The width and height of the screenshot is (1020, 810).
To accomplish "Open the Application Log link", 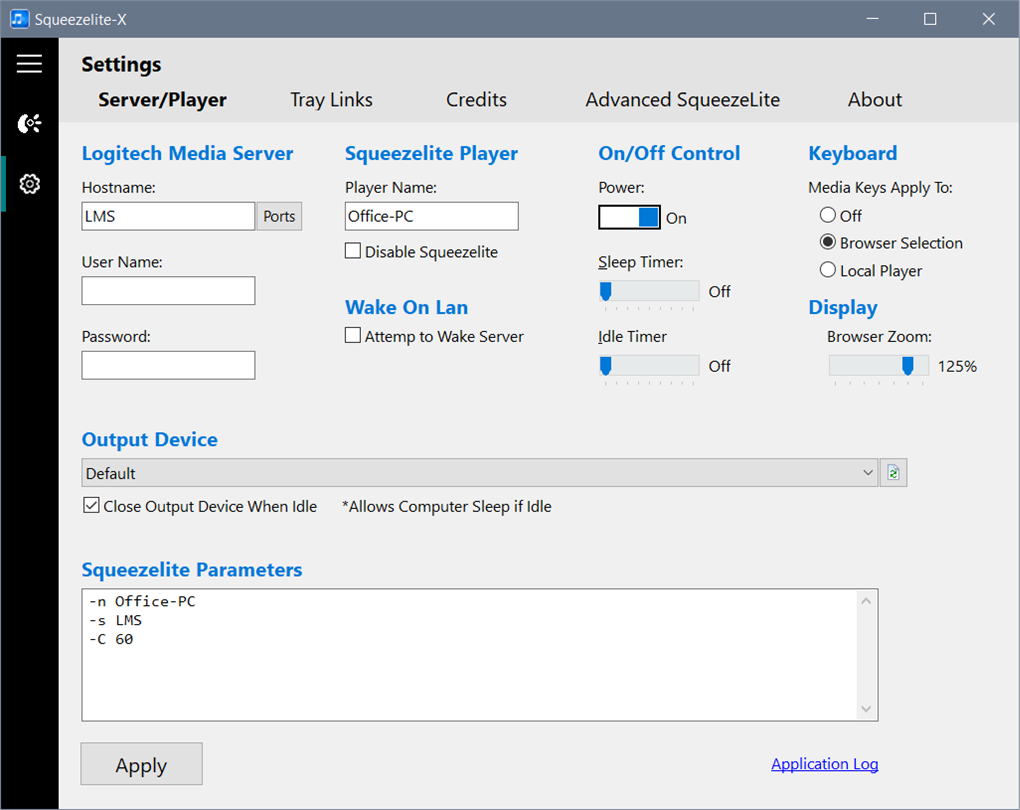I will coord(824,764).
